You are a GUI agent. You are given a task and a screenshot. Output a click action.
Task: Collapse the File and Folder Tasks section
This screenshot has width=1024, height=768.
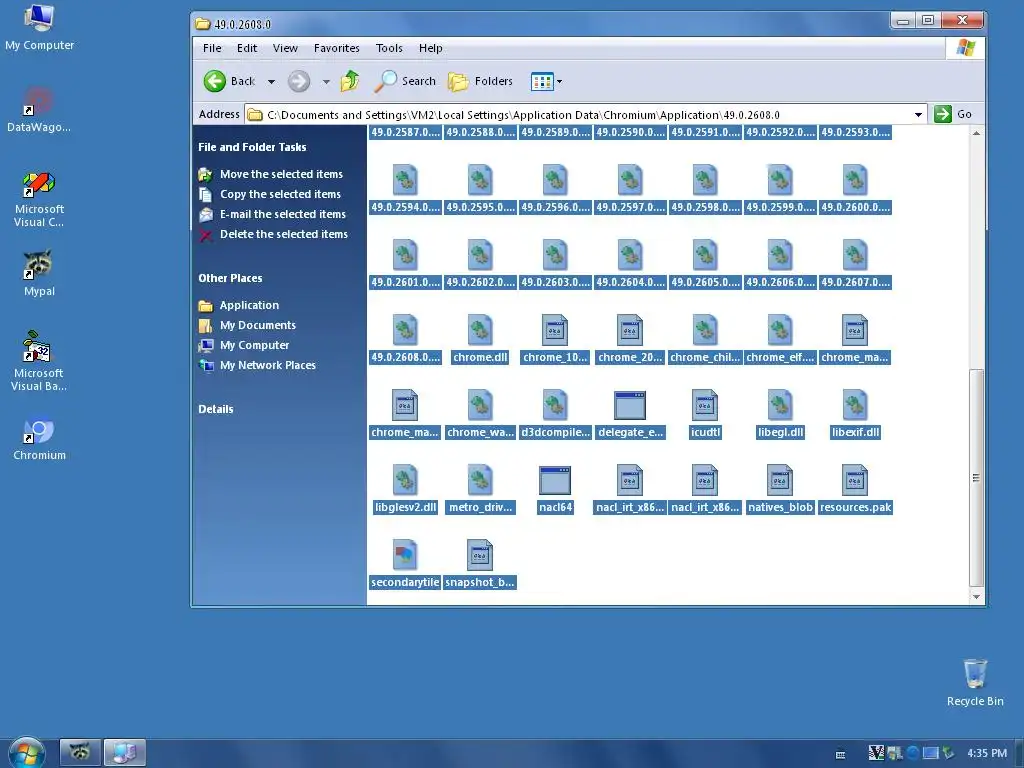tap(252, 147)
